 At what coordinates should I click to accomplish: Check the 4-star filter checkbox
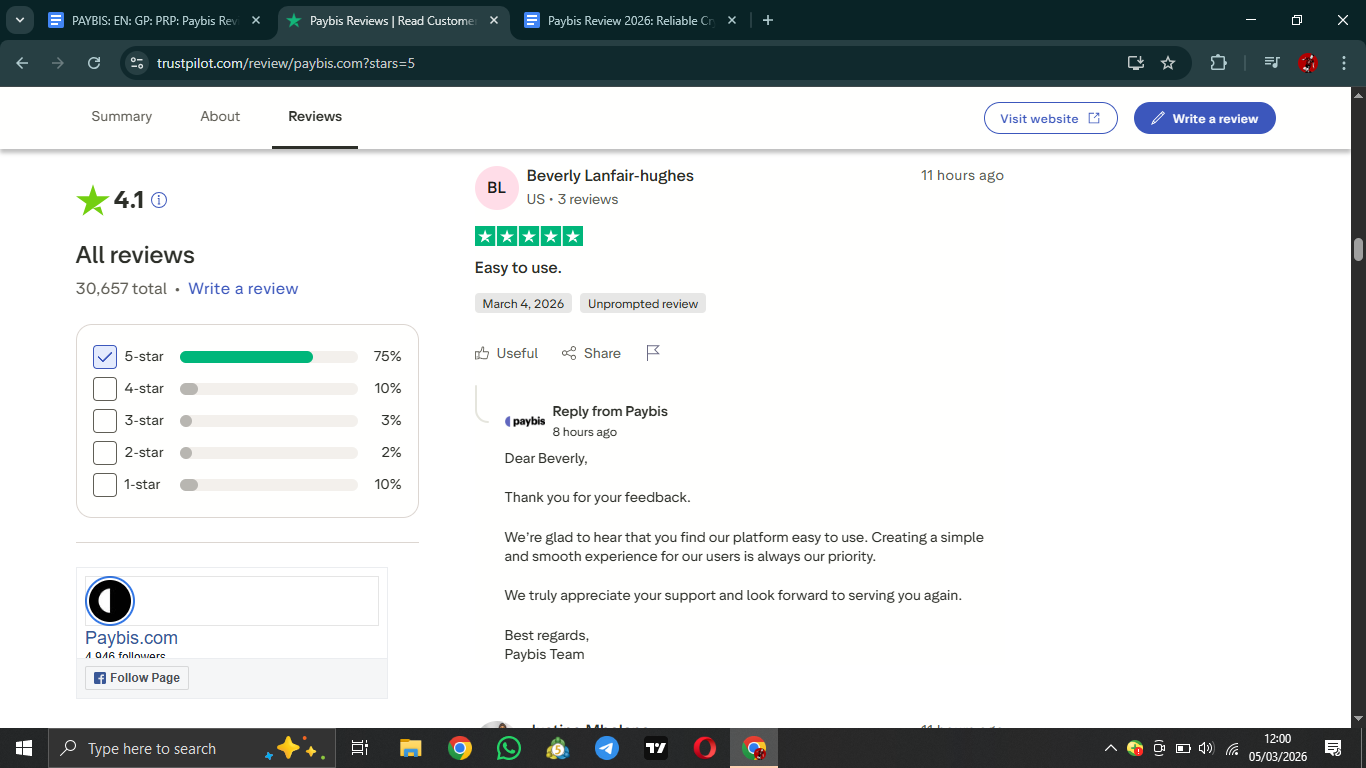pos(105,389)
